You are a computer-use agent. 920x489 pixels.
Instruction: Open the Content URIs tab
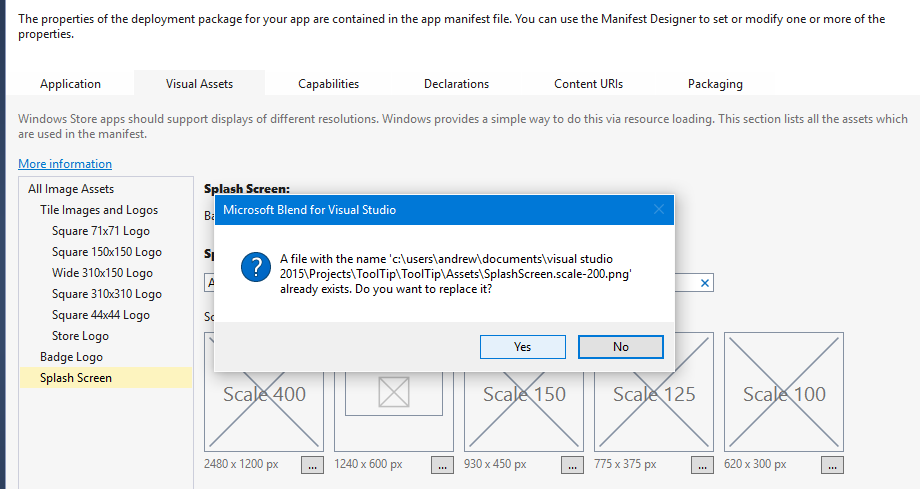click(588, 84)
